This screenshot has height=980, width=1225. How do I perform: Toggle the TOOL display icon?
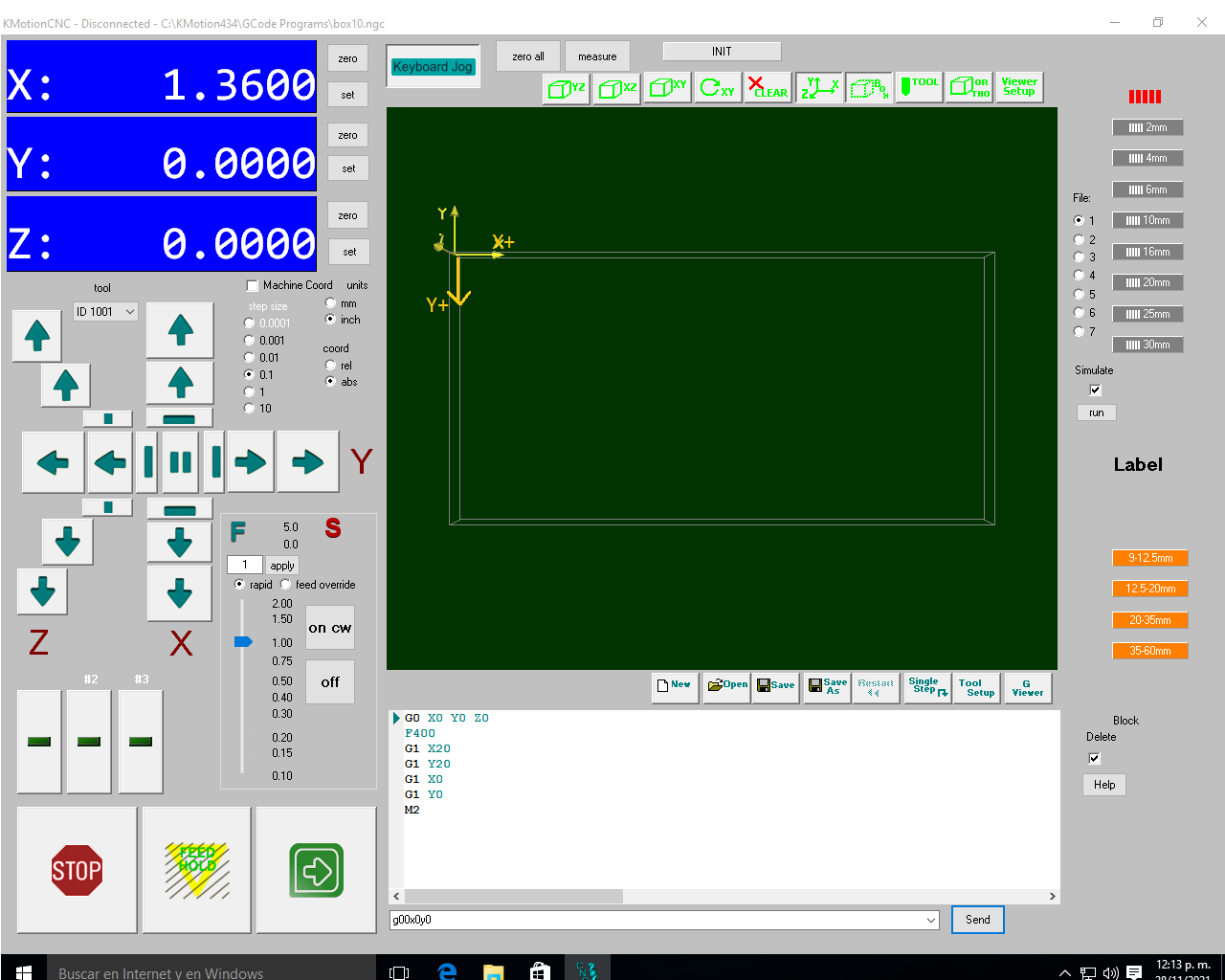[x=920, y=87]
